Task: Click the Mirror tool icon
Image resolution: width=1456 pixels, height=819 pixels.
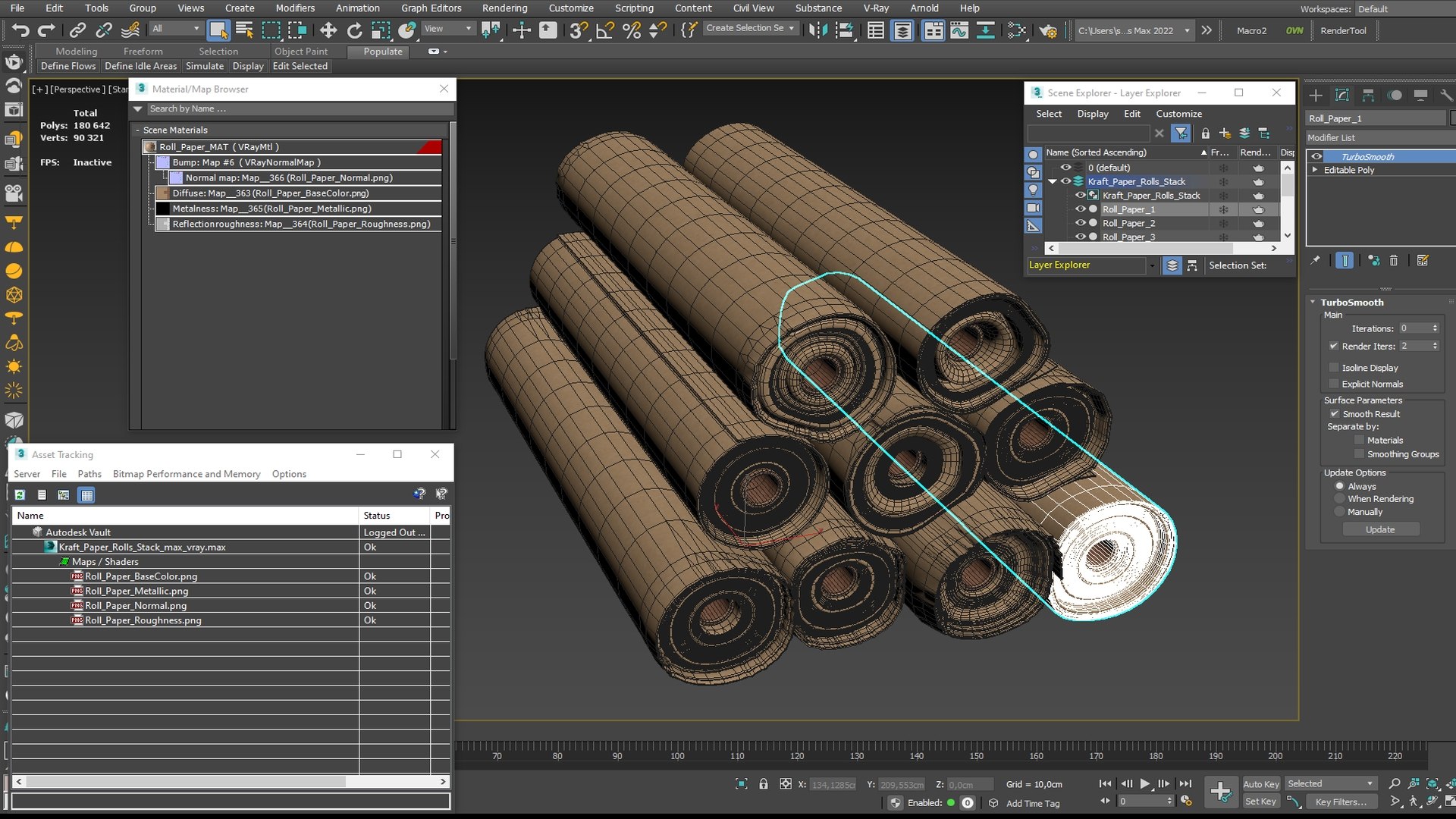Action: pos(818,30)
